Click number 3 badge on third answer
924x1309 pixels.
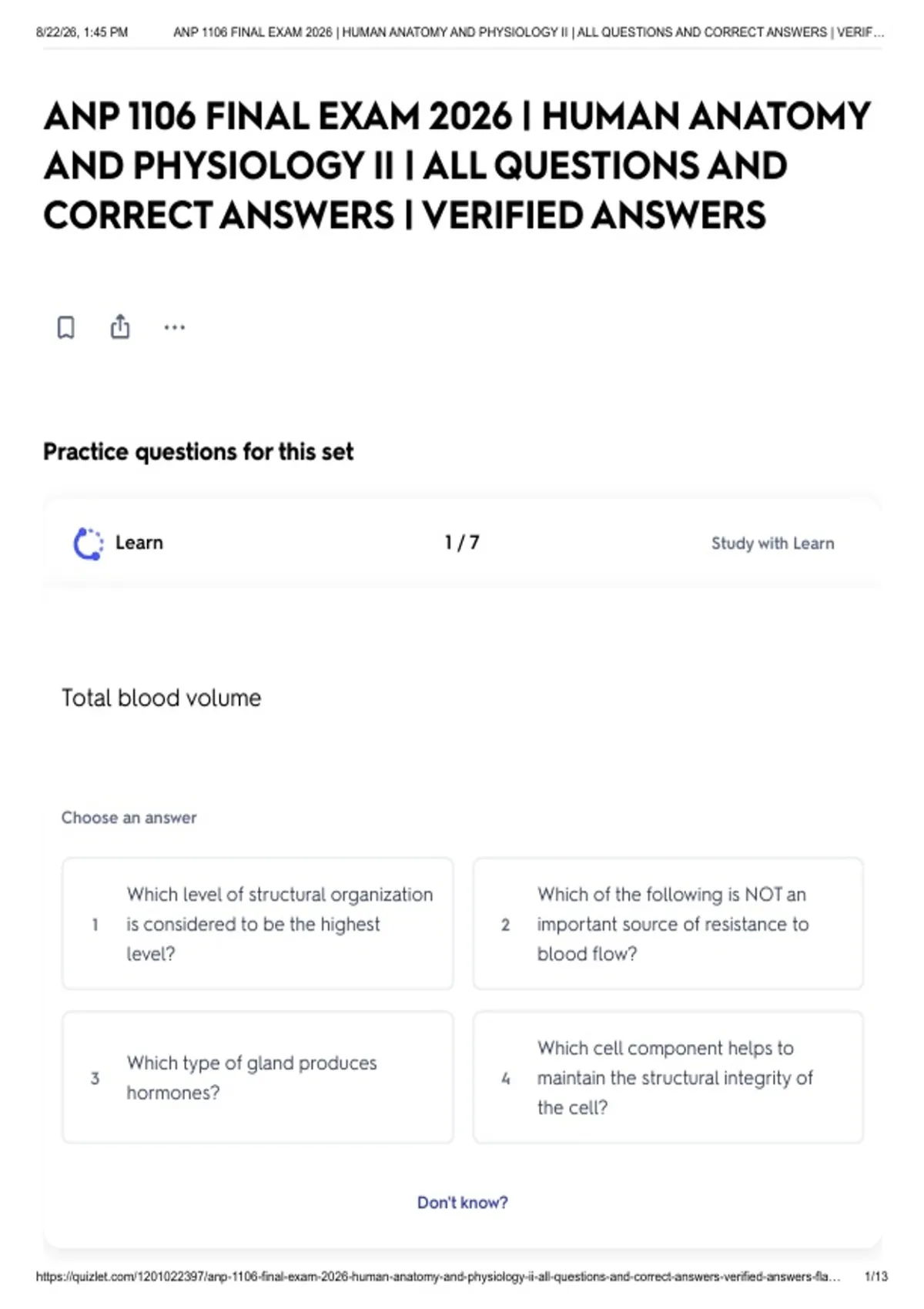point(95,1078)
